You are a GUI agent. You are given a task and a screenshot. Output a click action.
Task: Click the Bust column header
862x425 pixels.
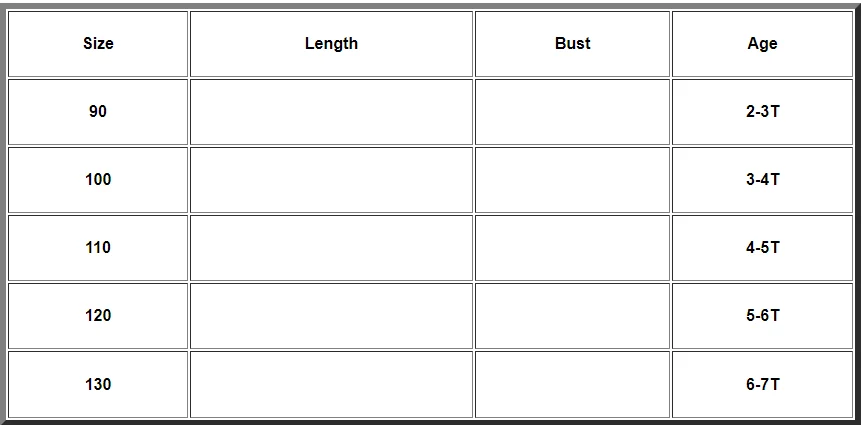point(572,44)
